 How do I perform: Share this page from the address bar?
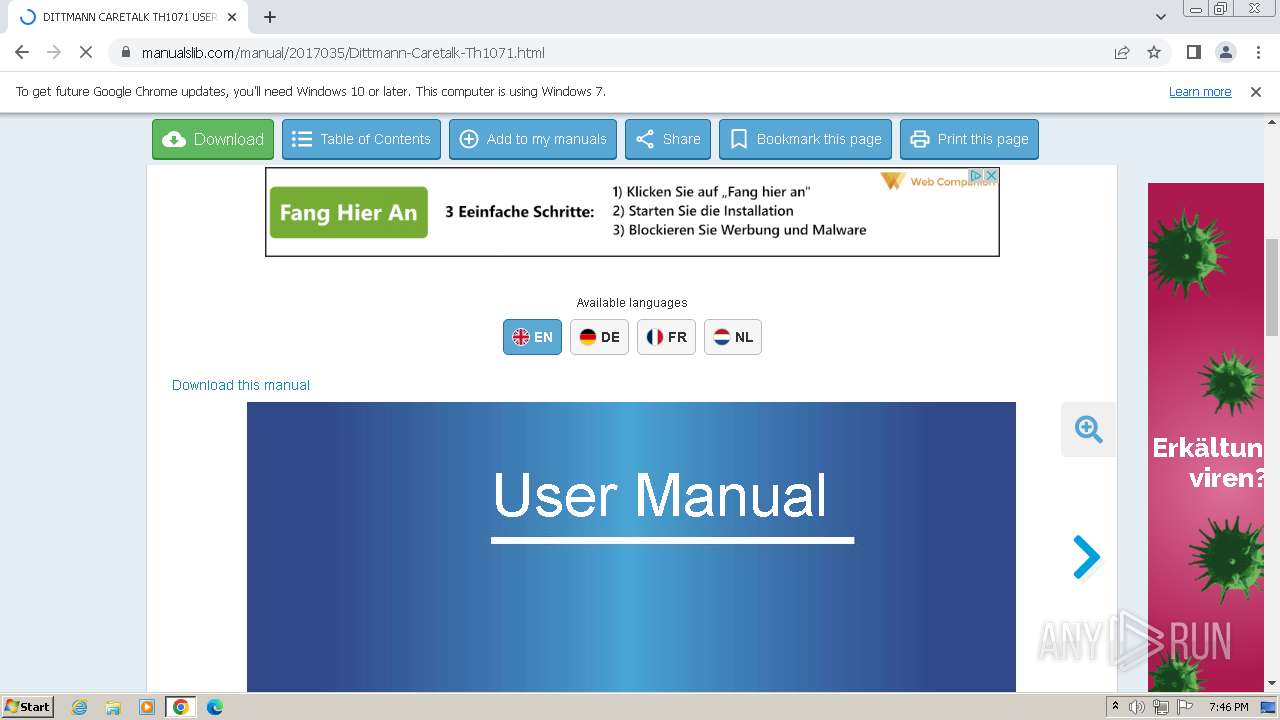tap(1122, 52)
